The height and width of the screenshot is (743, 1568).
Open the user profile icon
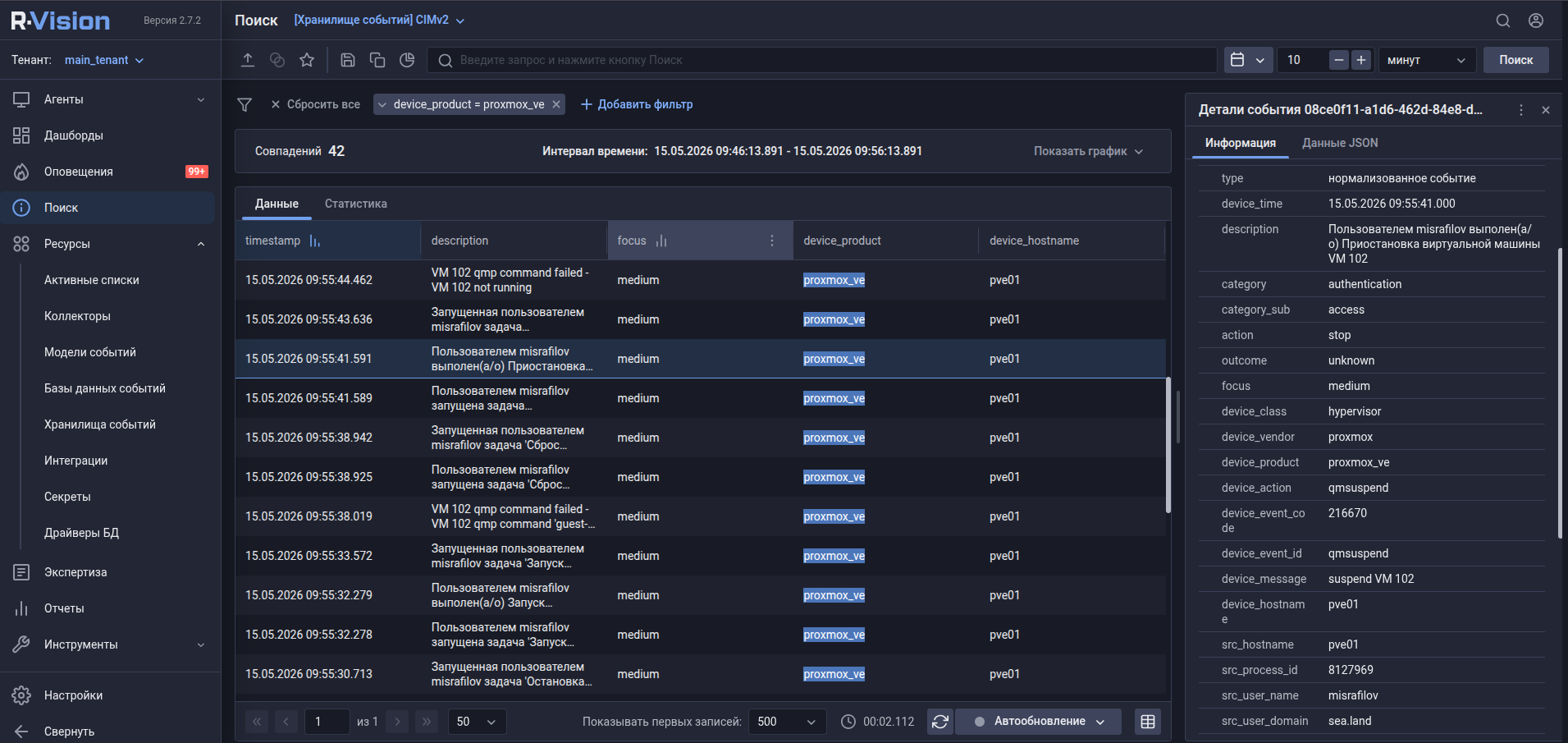1536,21
